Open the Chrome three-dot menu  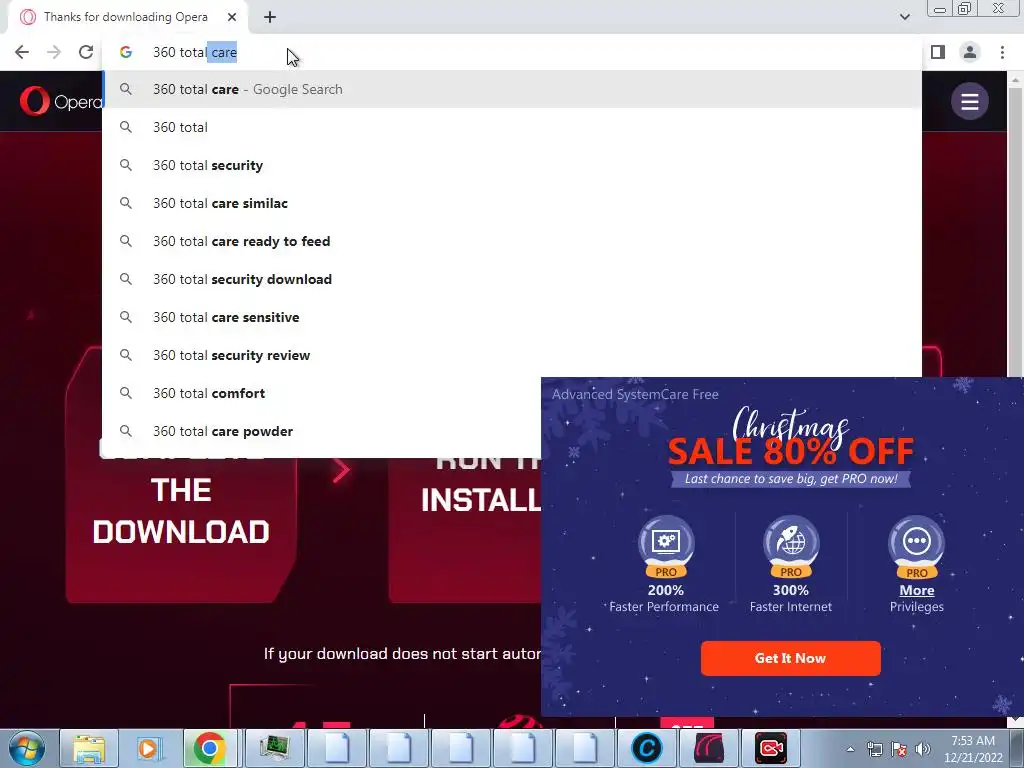1002,52
